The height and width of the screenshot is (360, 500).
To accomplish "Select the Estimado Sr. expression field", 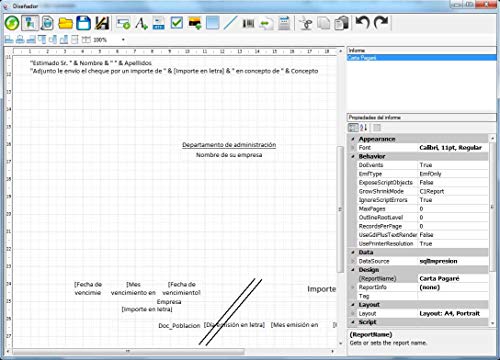I will [x=91, y=63].
